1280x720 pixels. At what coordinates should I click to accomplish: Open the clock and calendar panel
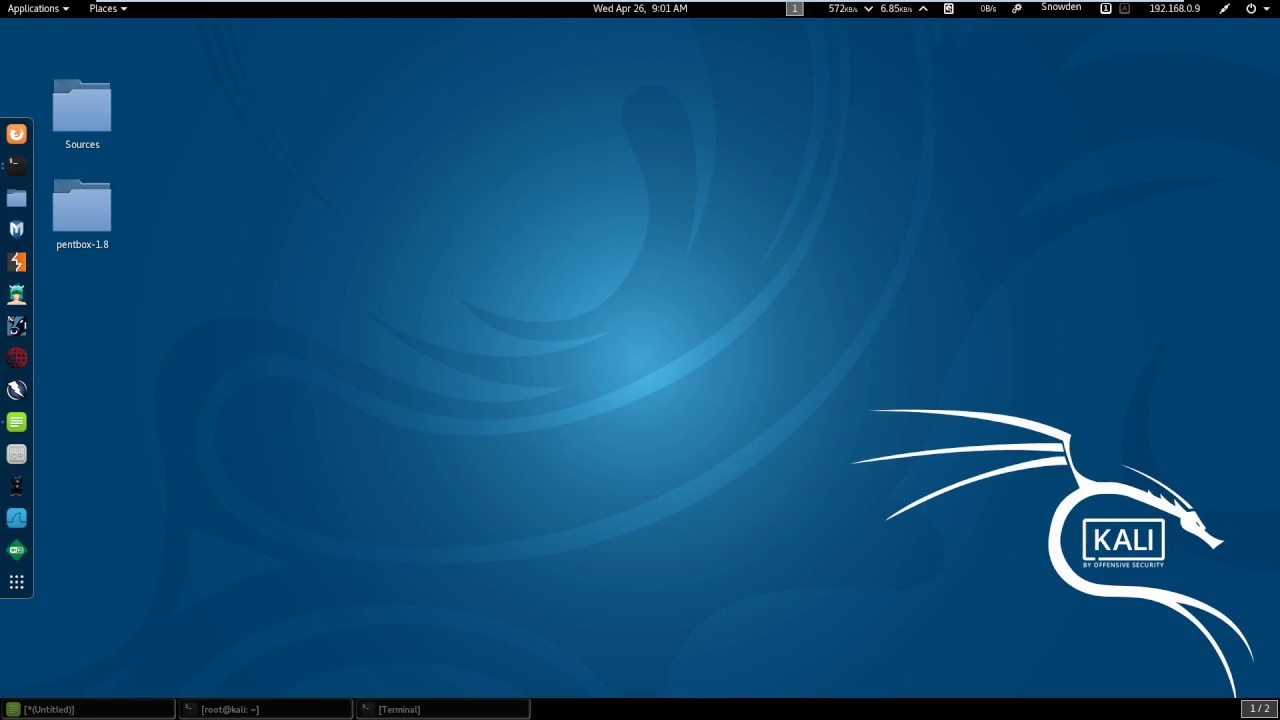pyautogui.click(x=640, y=8)
